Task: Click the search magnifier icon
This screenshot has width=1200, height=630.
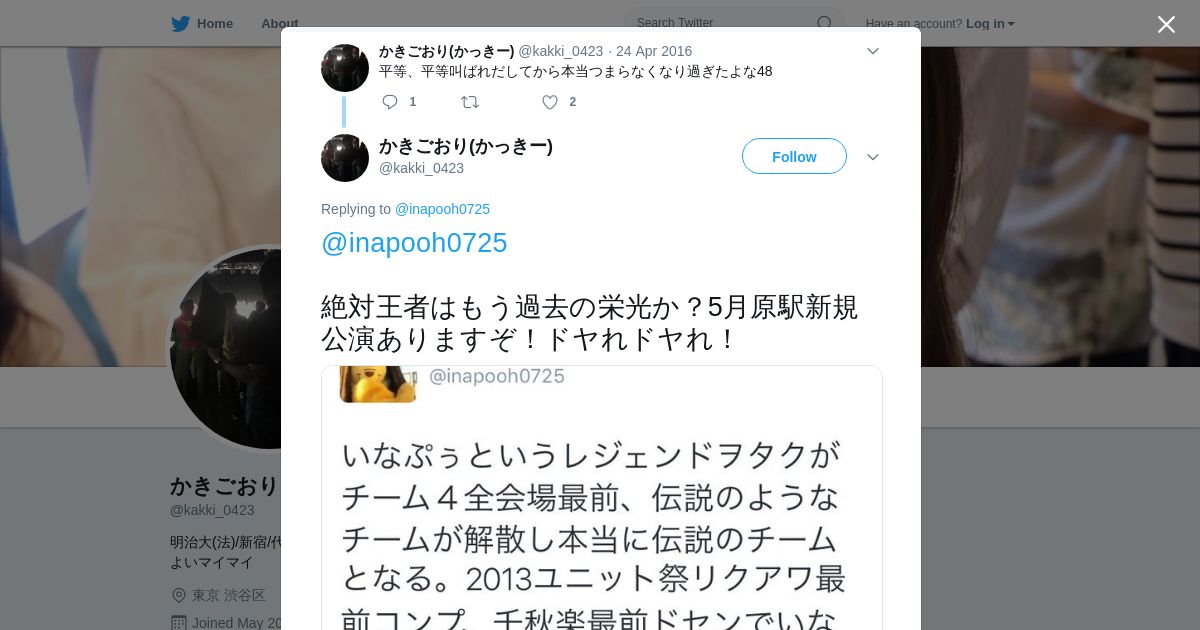Action: click(x=825, y=23)
